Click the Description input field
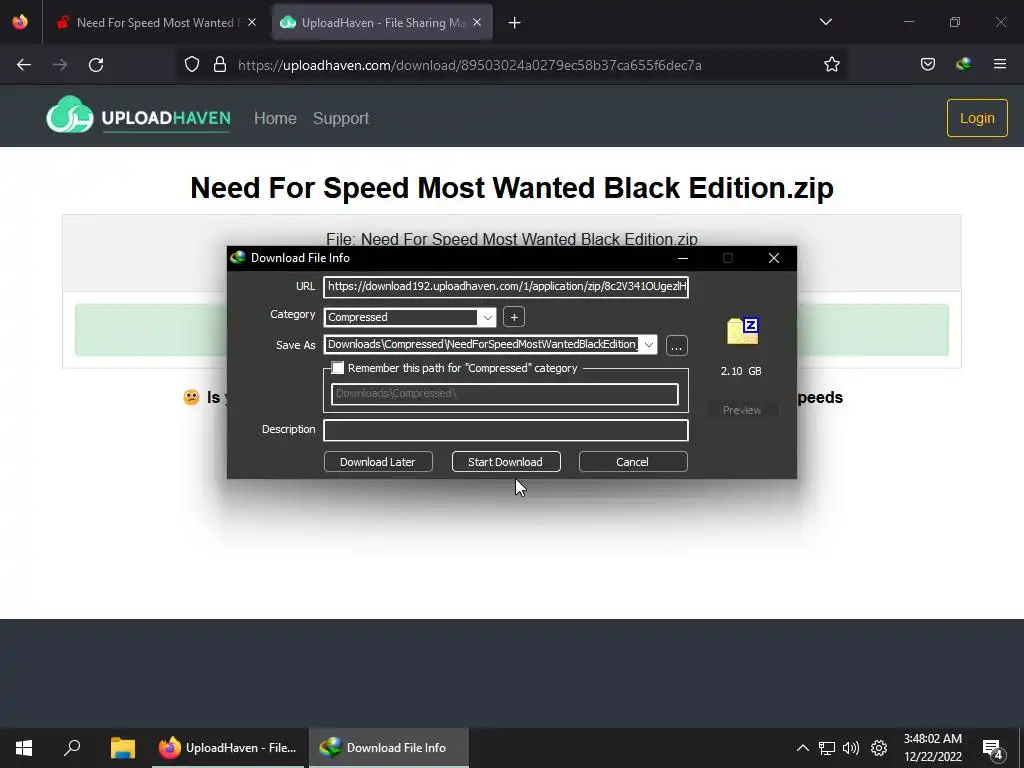Viewport: 1024px width, 768px height. click(x=506, y=430)
